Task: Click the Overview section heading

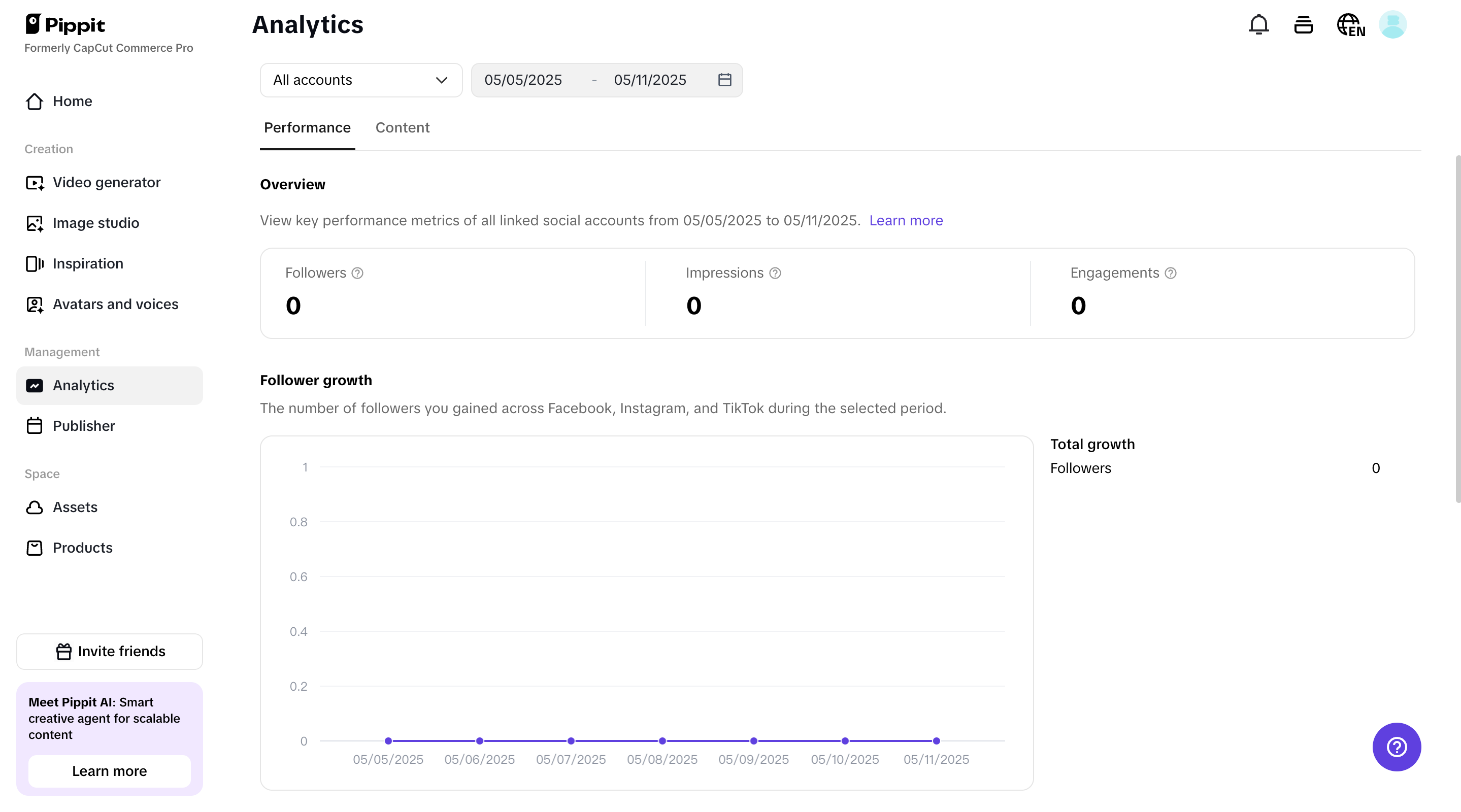Action: (x=292, y=184)
